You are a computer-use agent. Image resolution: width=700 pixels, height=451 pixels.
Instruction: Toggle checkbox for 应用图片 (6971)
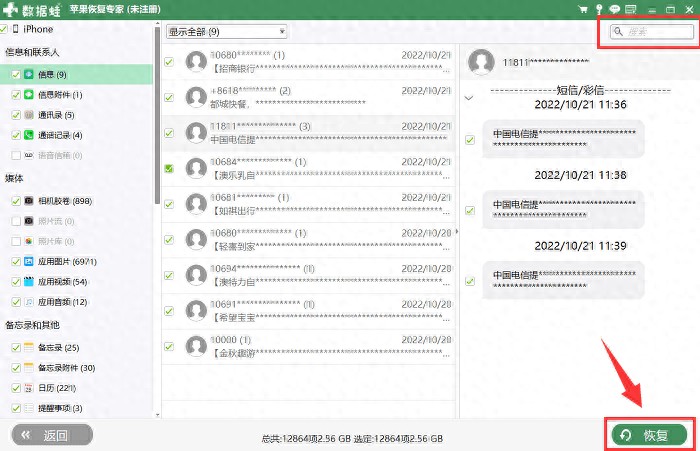point(16,262)
